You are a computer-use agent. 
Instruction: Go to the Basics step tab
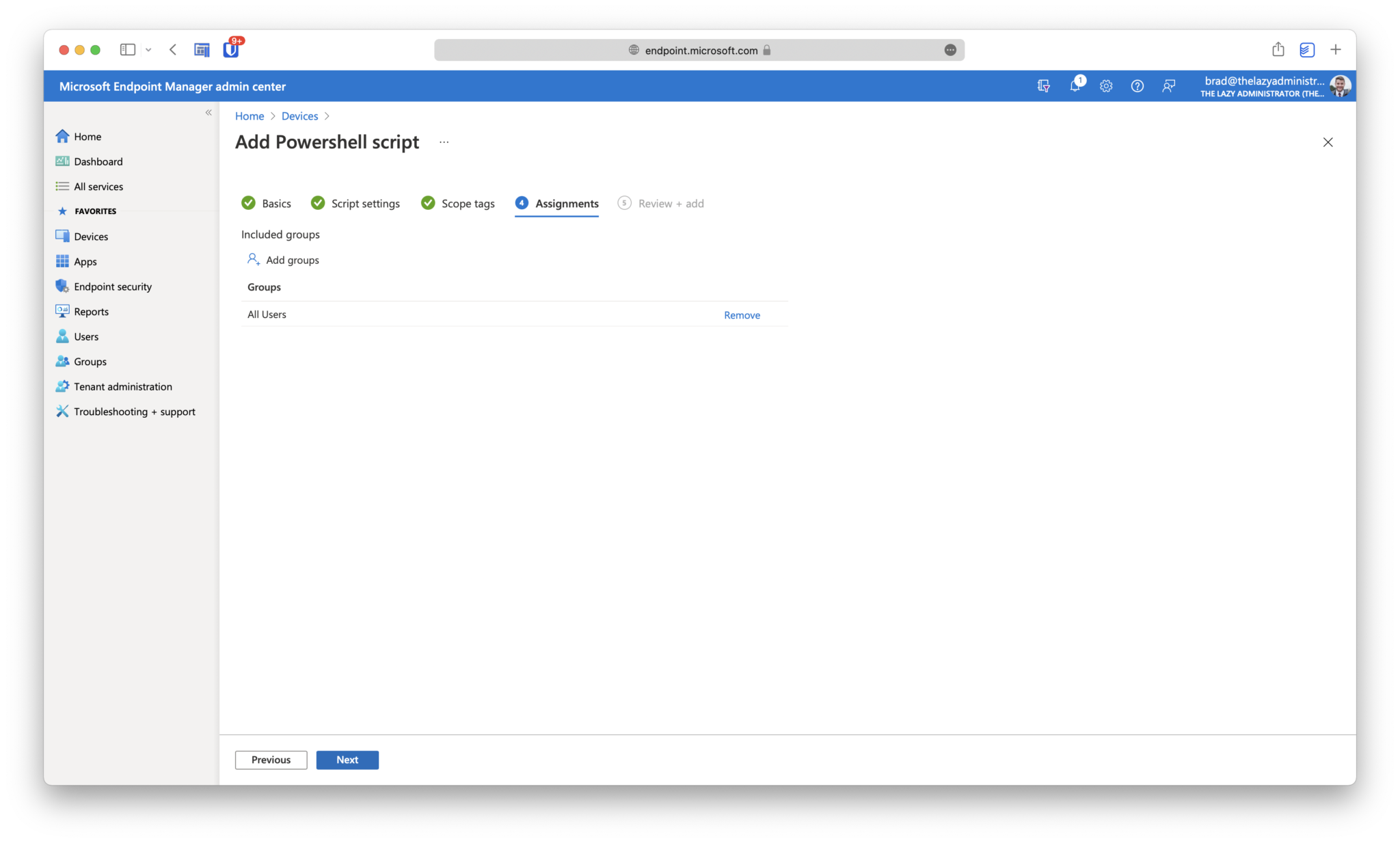pos(267,203)
